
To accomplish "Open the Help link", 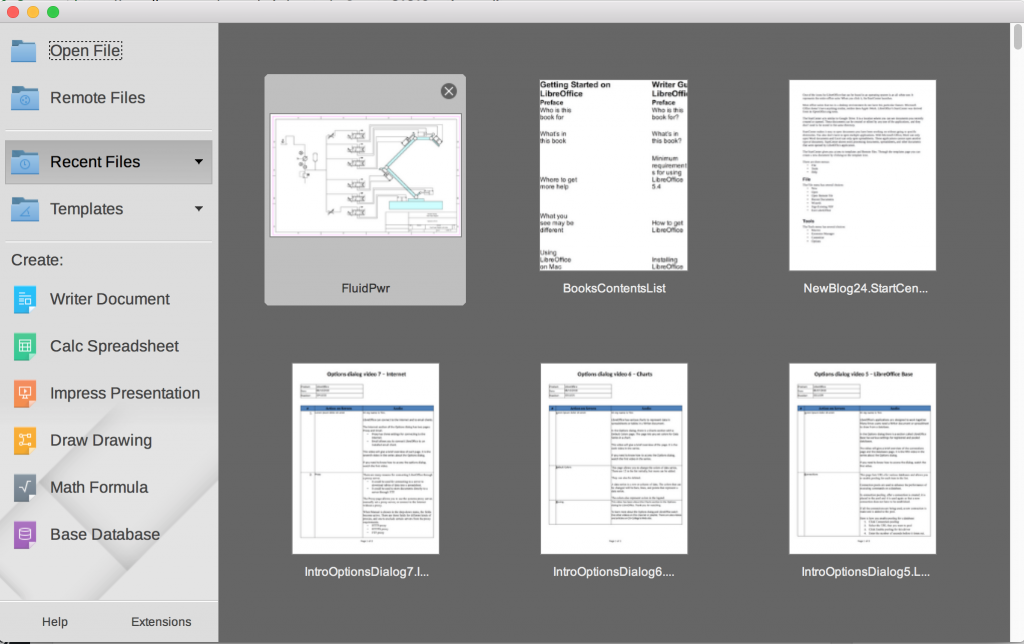I will [x=55, y=622].
